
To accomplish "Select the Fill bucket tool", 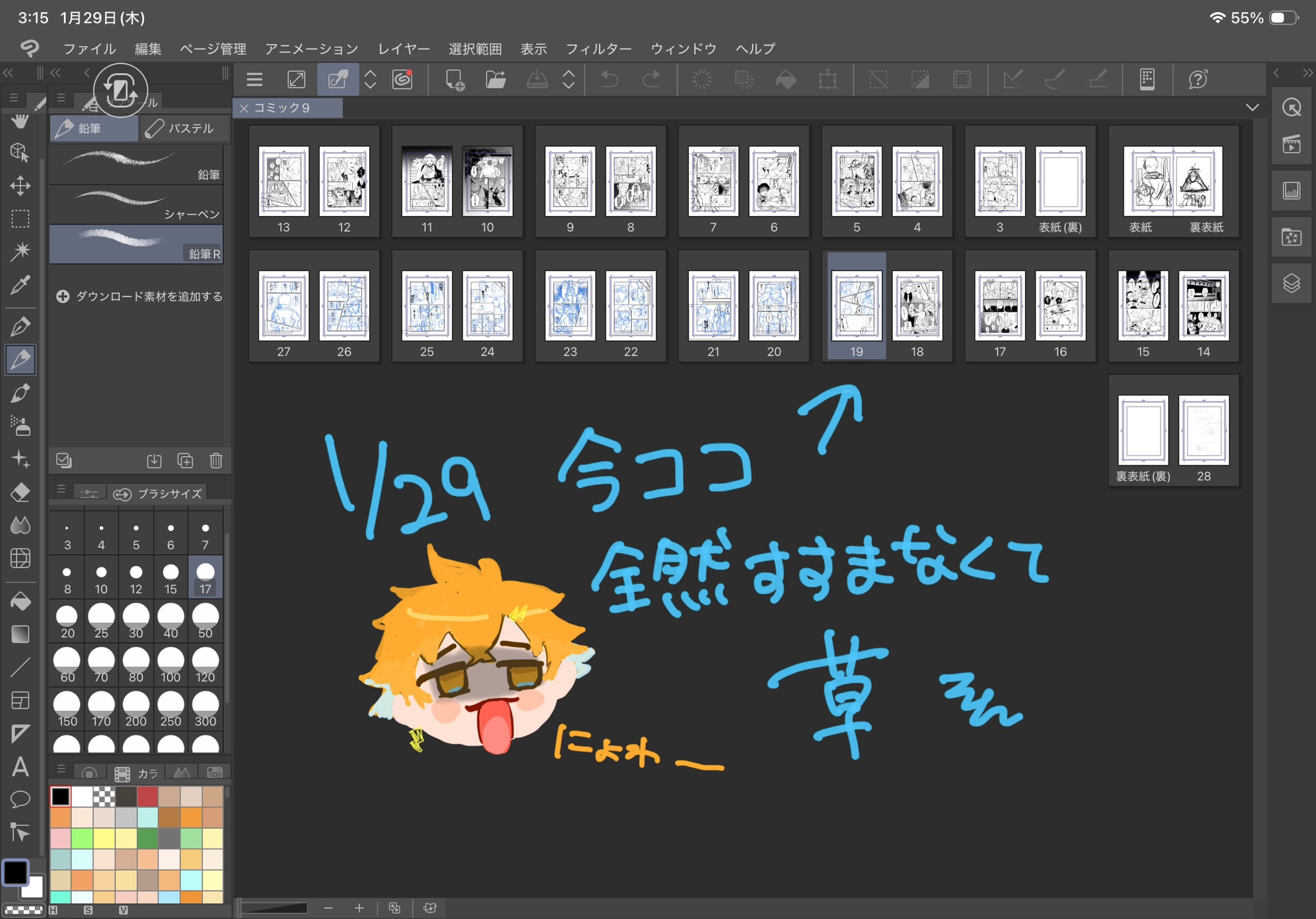I will pyautogui.click(x=20, y=601).
